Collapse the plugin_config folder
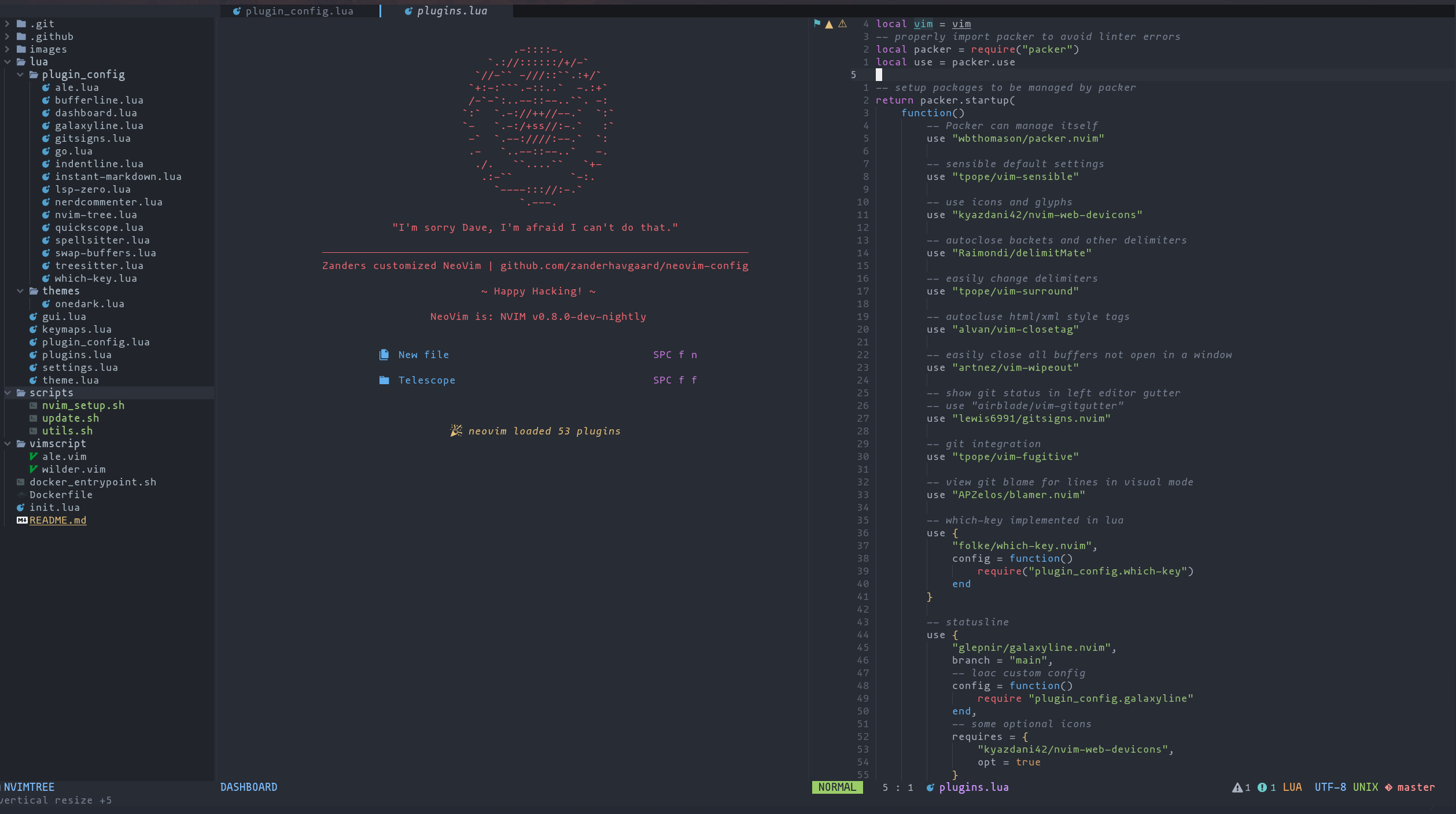This screenshot has height=814, width=1456. click(20, 75)
